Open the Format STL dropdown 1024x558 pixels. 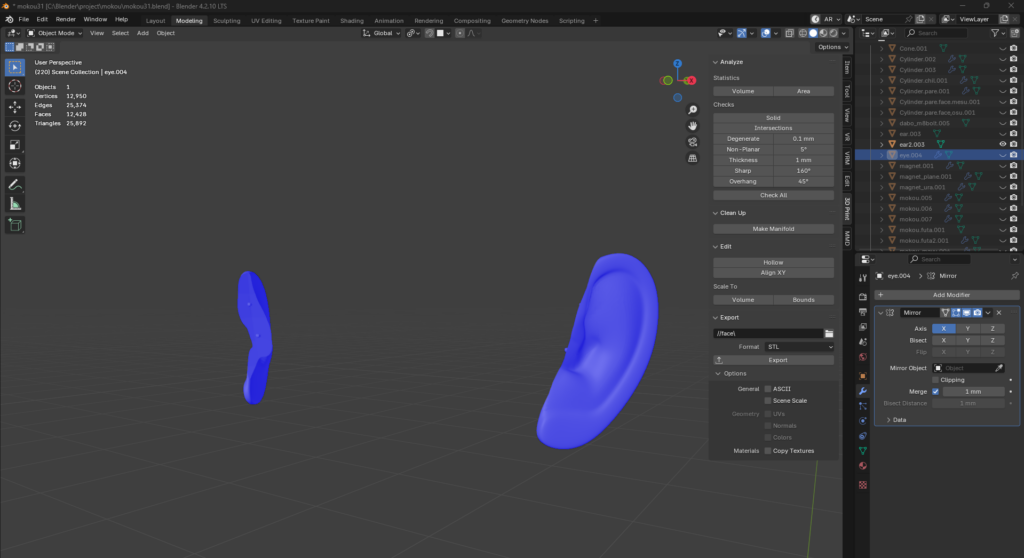click(x=800, y=347)
